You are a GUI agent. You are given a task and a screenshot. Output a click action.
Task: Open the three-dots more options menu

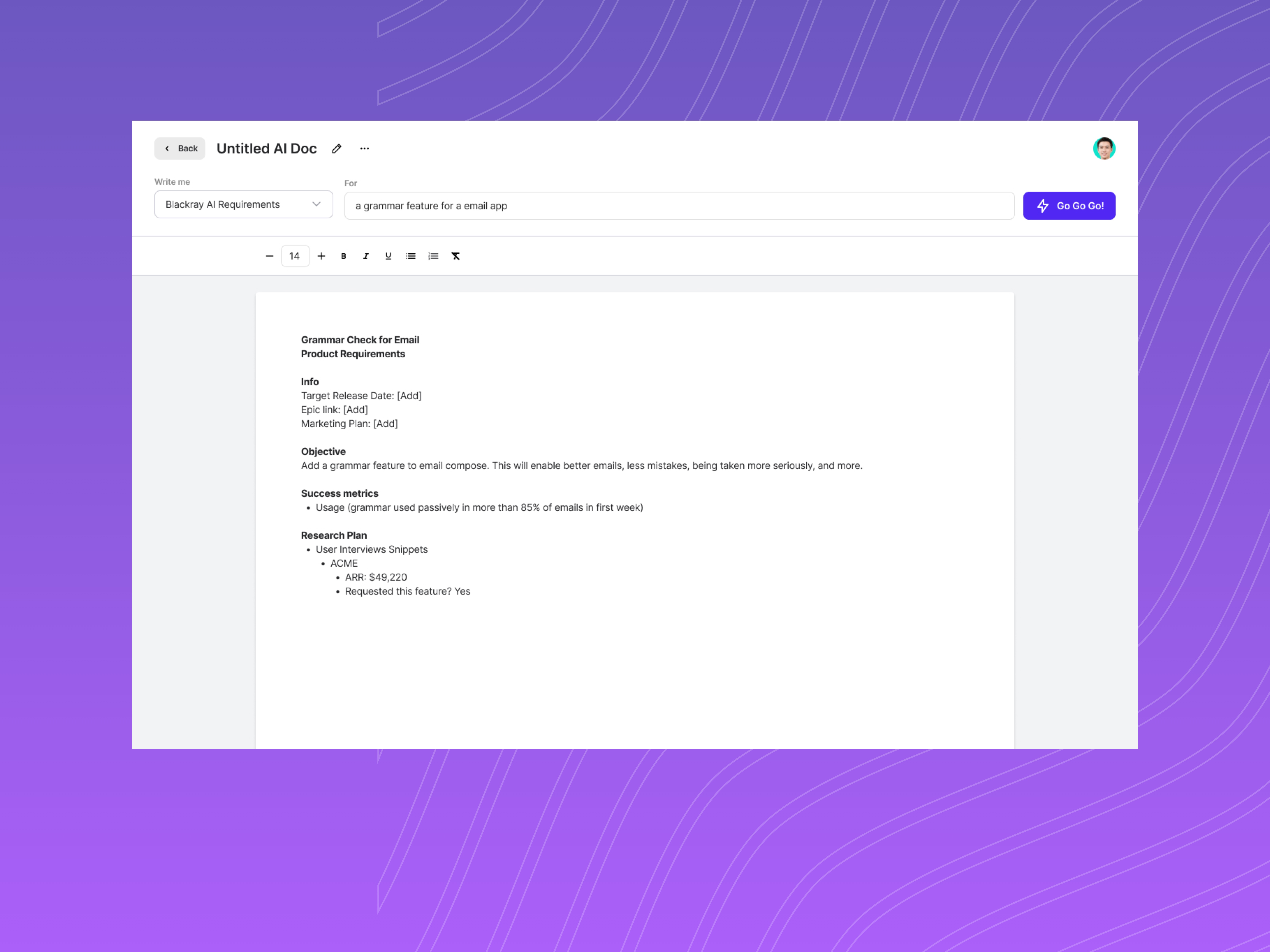(365, 149)
